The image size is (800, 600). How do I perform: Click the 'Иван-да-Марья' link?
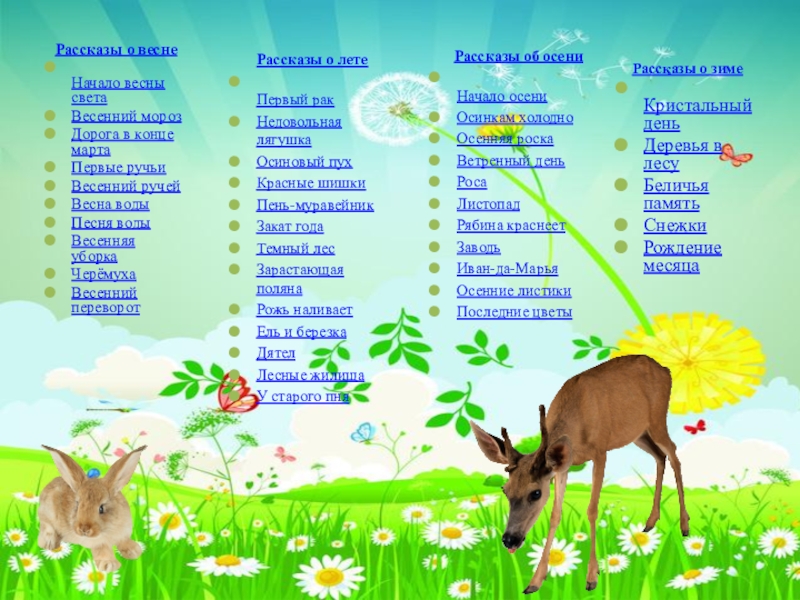pyautogui.click(x=507, y=269)
